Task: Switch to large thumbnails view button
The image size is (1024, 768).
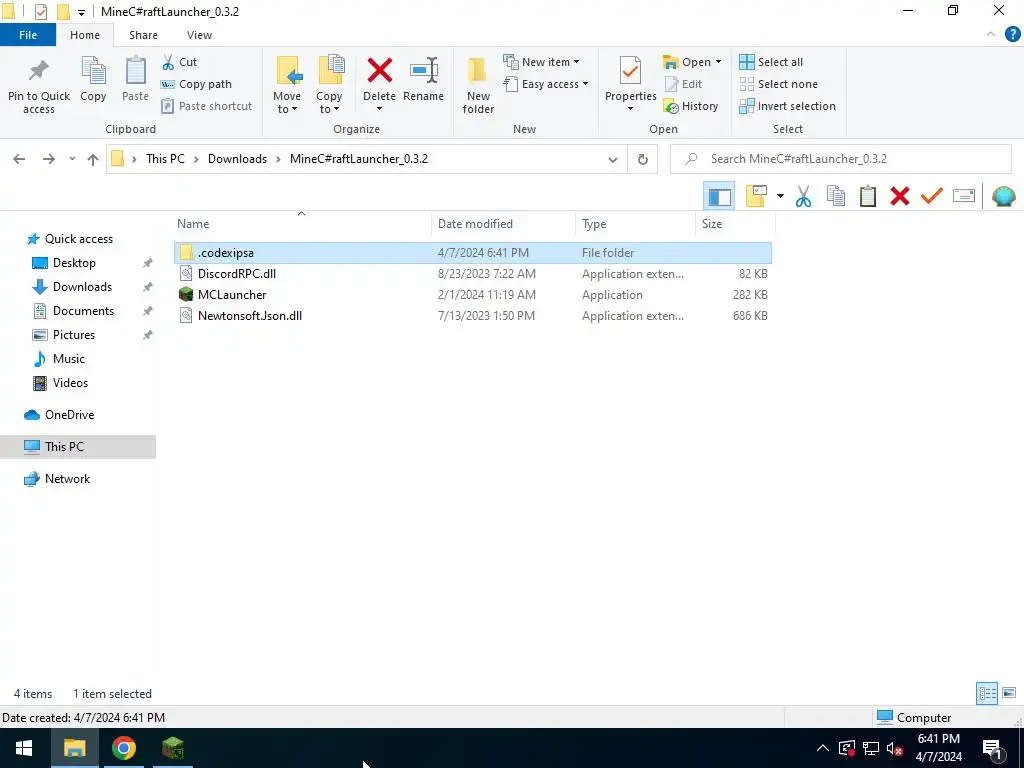Action: (x=1009, y=693)
